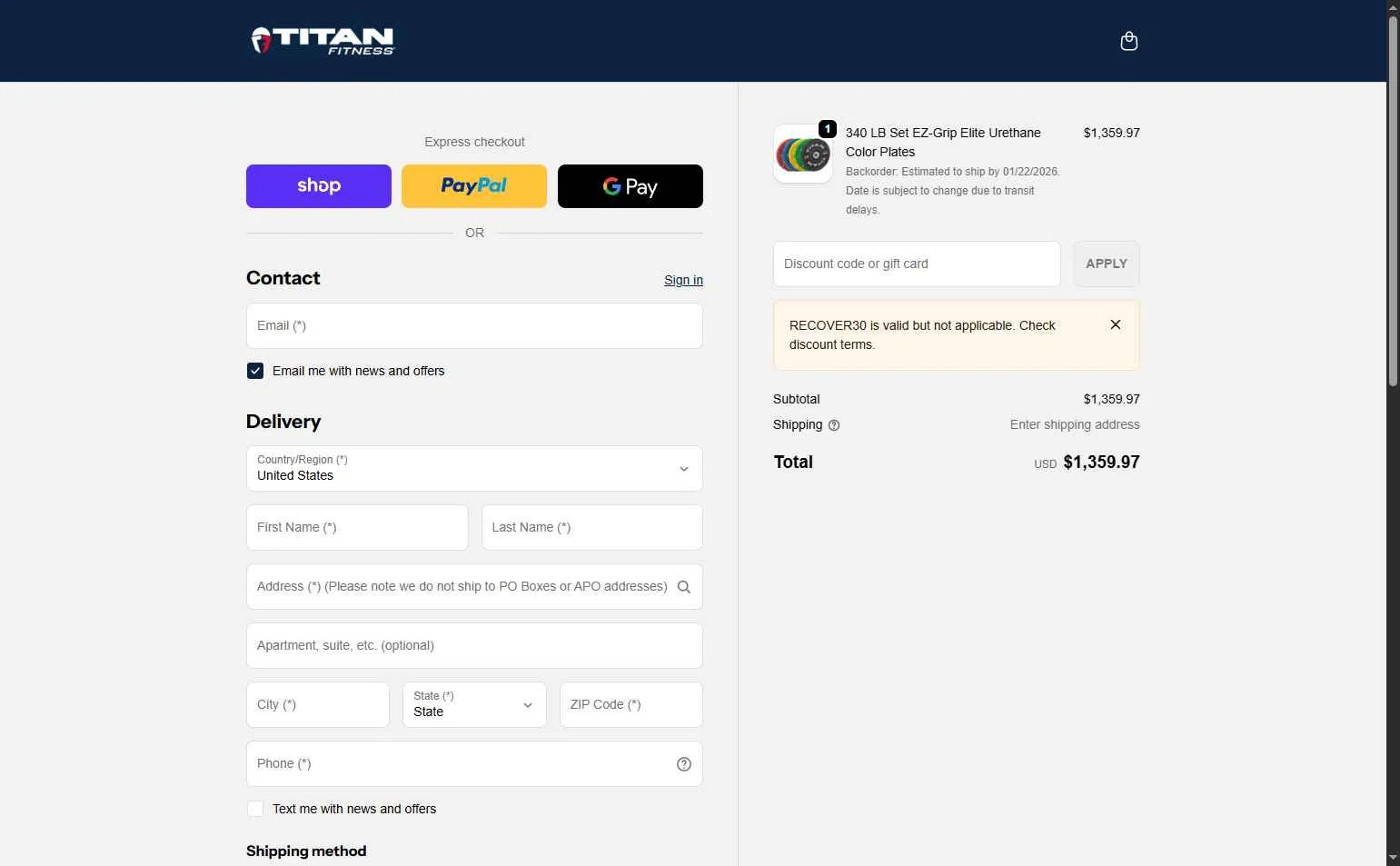The height and width of the screenshot is (866, 1400).
Task: Dismiss the RECOVER30 discount notice
Action: point(1116,324)
